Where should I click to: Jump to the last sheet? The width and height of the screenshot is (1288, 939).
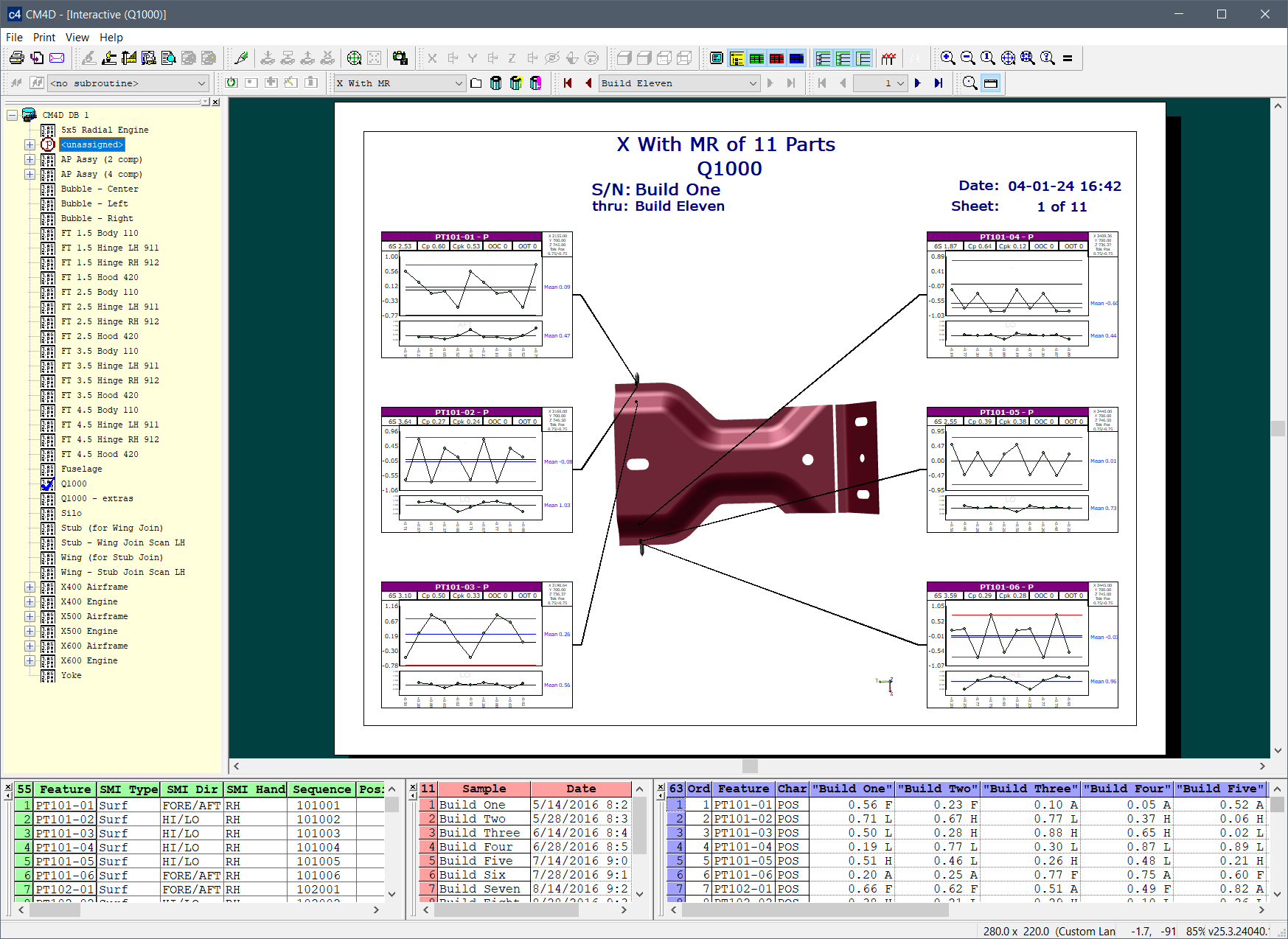pos(938,83)
